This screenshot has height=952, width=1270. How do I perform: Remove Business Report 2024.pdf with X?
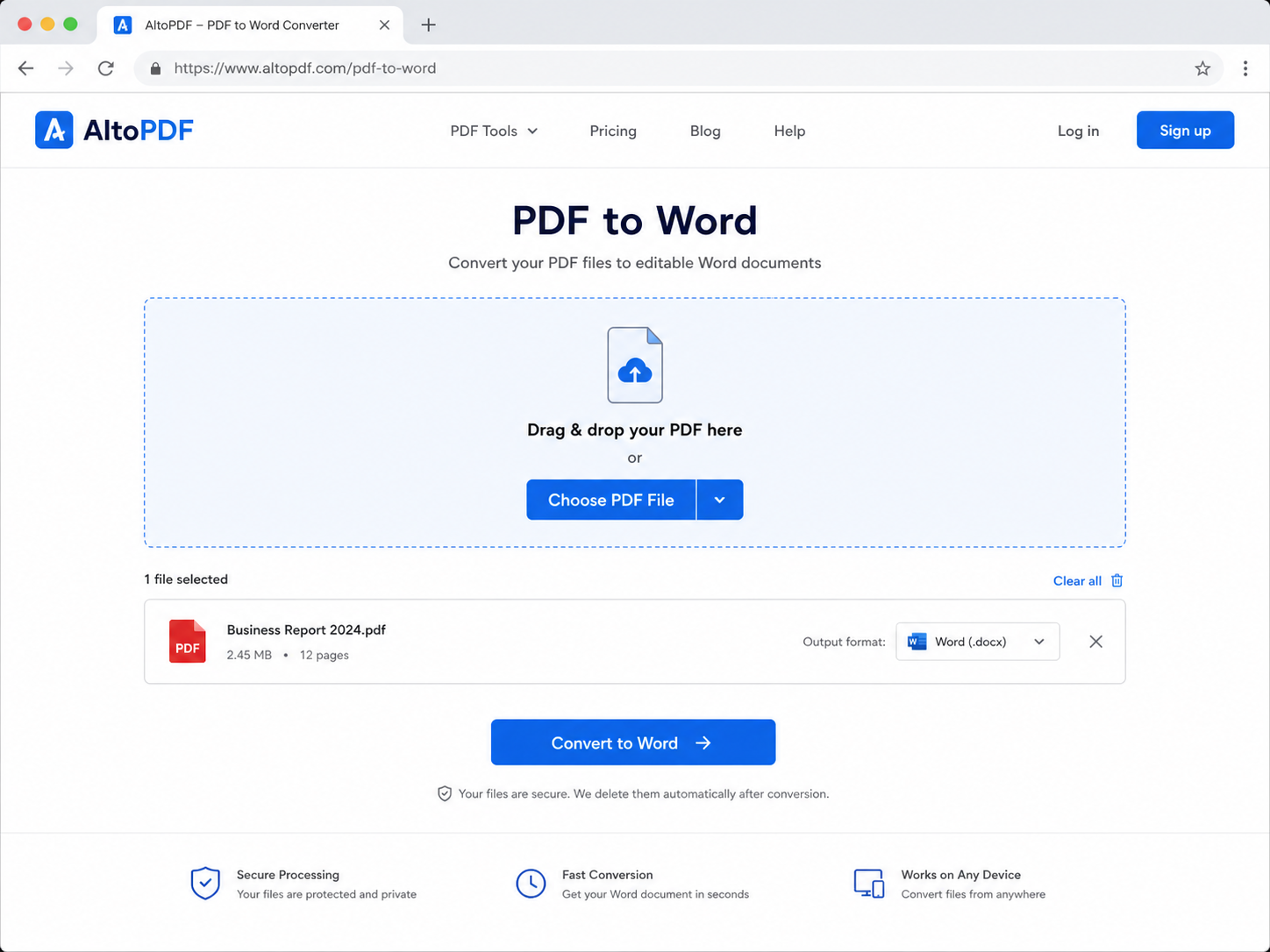pos(1095,642)
